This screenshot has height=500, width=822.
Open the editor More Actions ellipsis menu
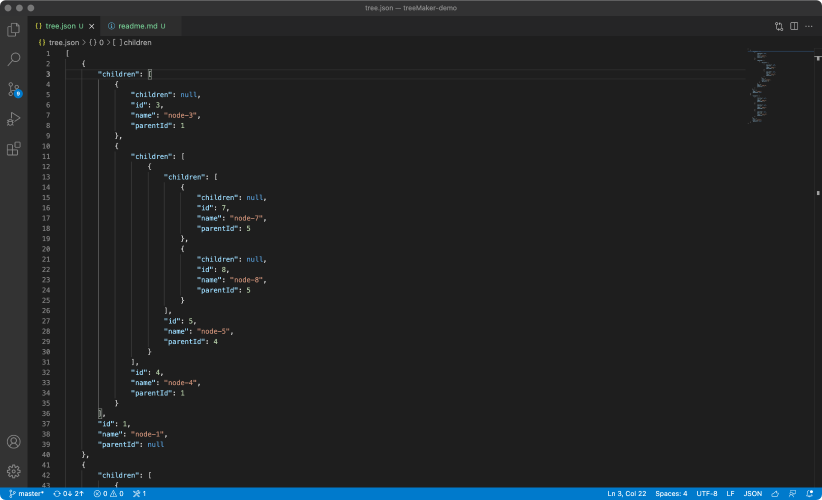809,26
